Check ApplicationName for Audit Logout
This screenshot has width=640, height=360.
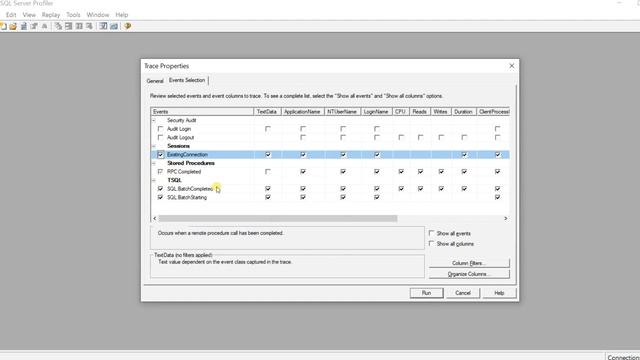[x=303, y=138]
